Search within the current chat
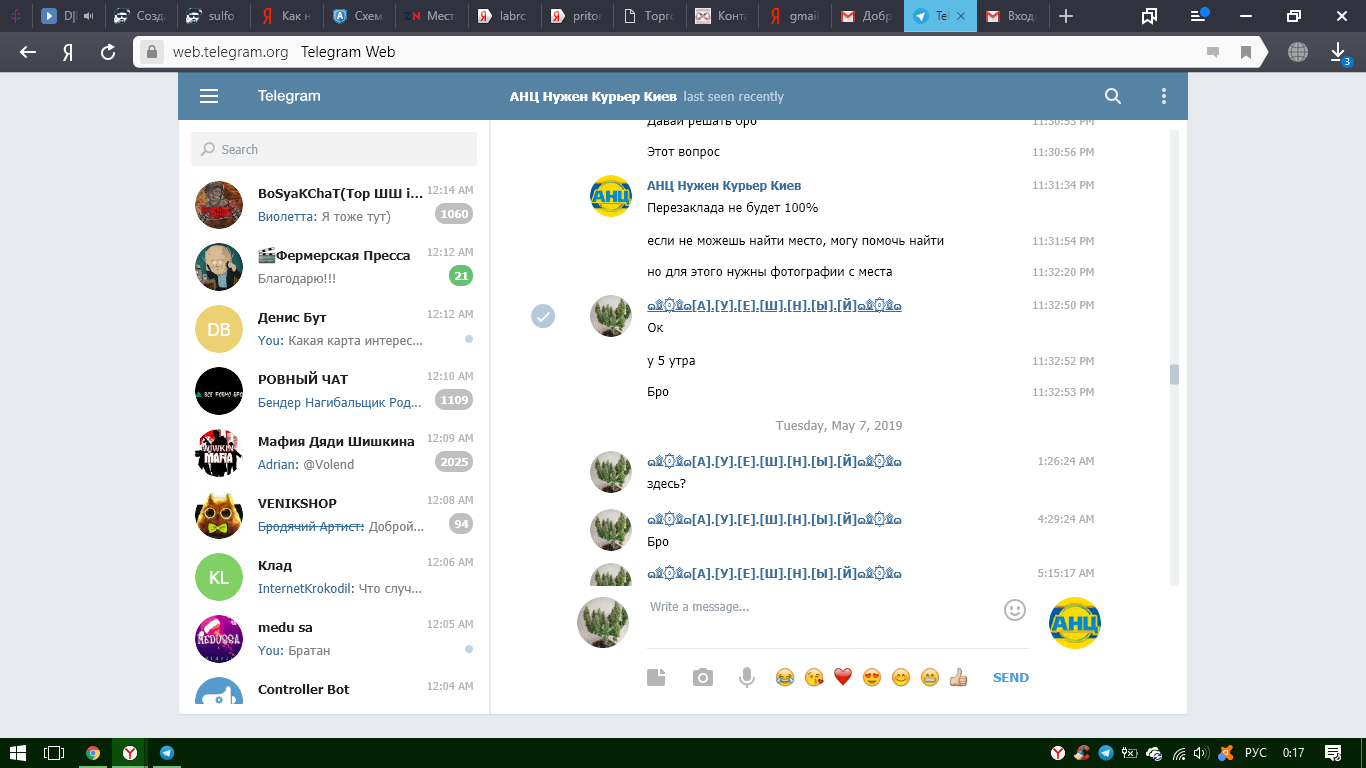The height and width of the screenshot is (768, 1366). [1113, 96]
